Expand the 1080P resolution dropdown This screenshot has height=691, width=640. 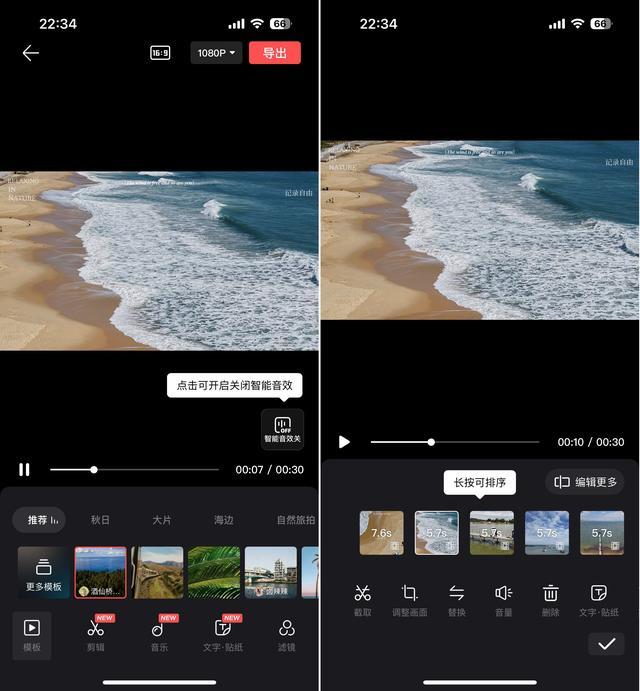click(216, 53)
